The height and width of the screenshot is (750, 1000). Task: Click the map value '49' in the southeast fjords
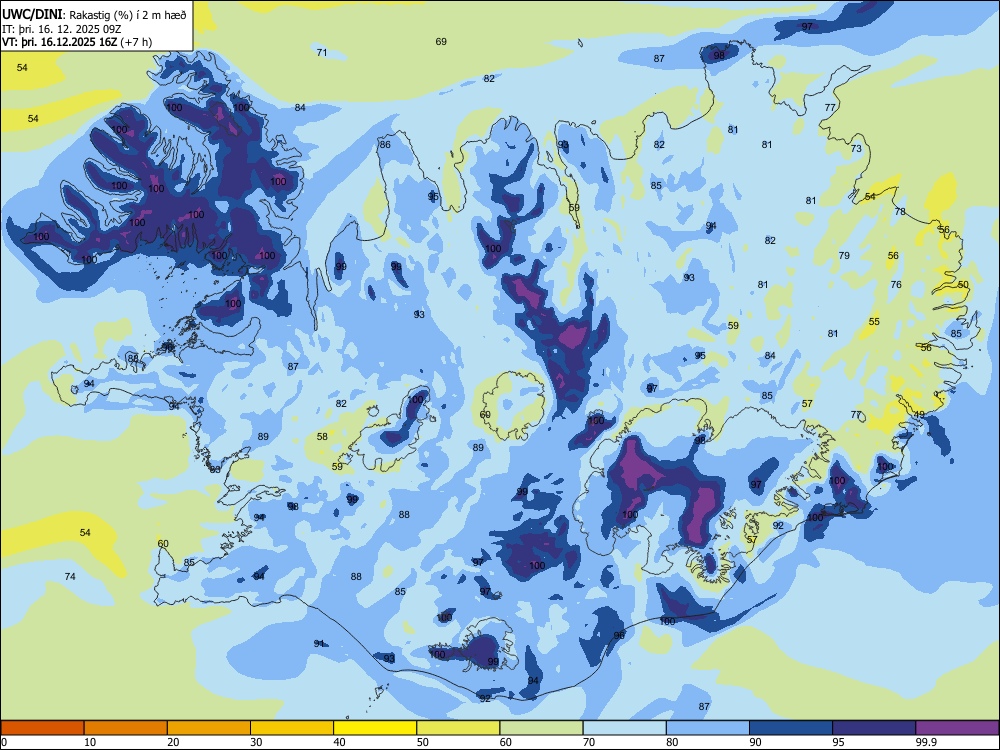coord(920,414)
